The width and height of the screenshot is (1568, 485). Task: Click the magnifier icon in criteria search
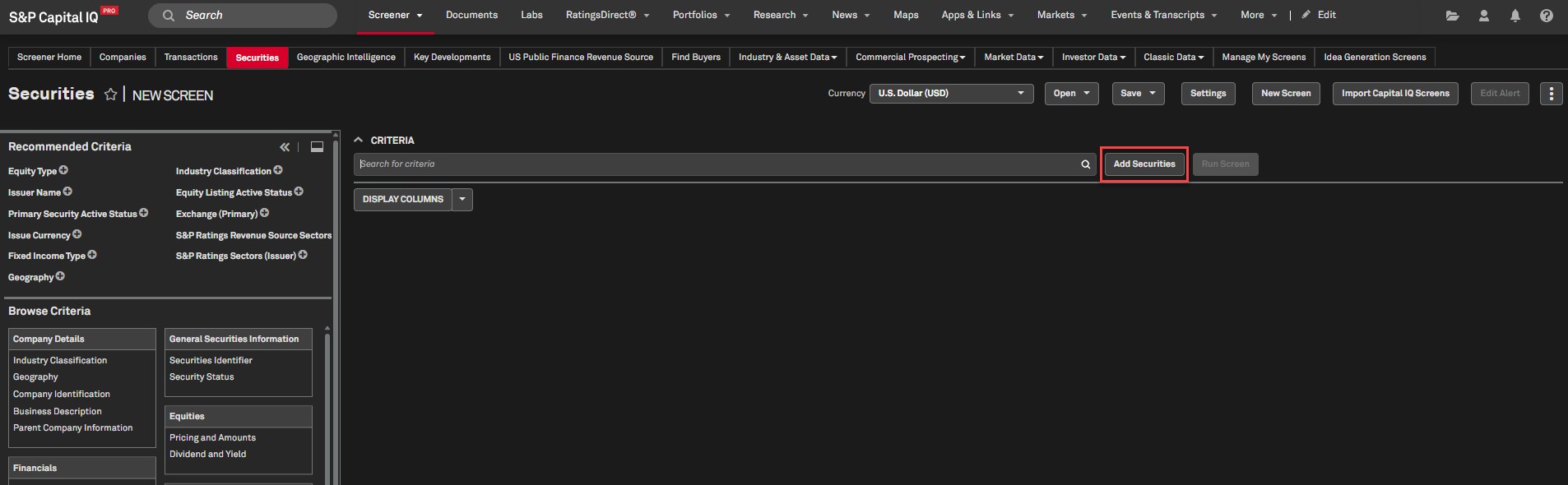pos(1086,164)
